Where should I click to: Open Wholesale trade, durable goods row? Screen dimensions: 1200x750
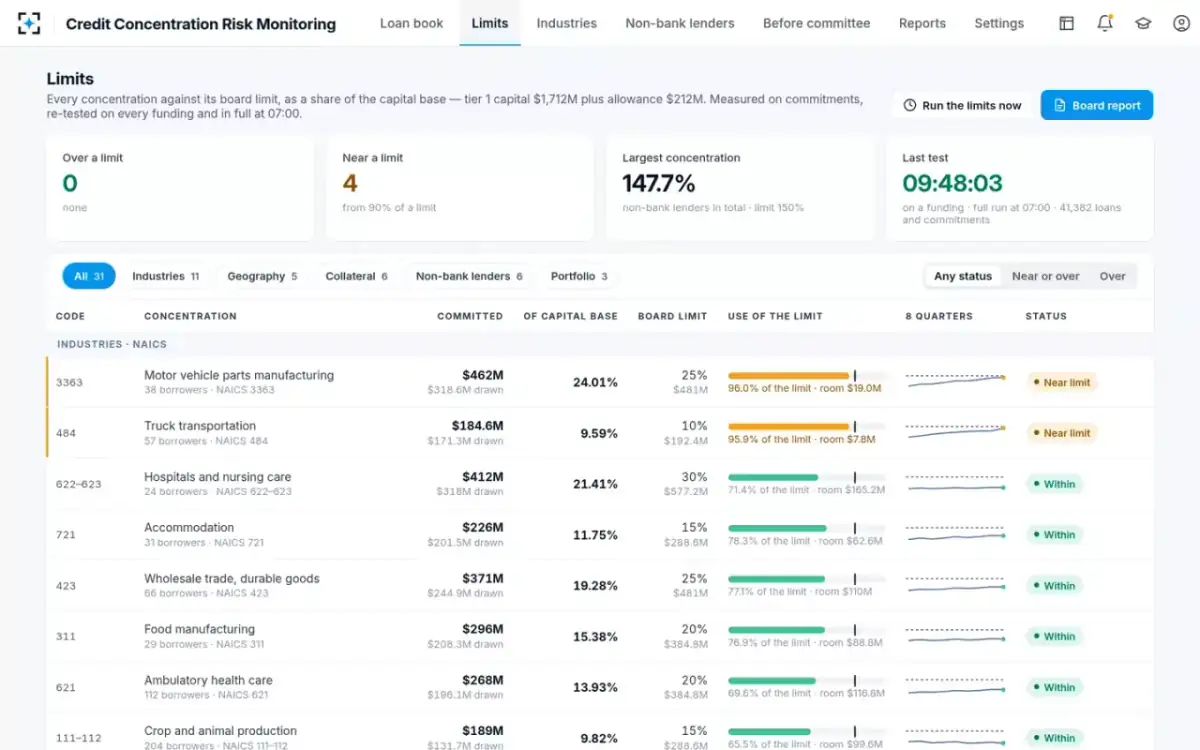[x=600, y=585]
